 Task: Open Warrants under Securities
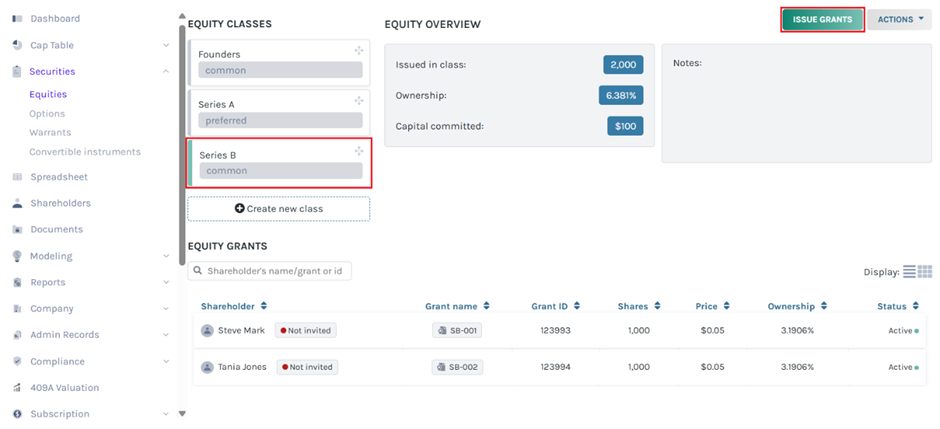(x=50, y=132)
